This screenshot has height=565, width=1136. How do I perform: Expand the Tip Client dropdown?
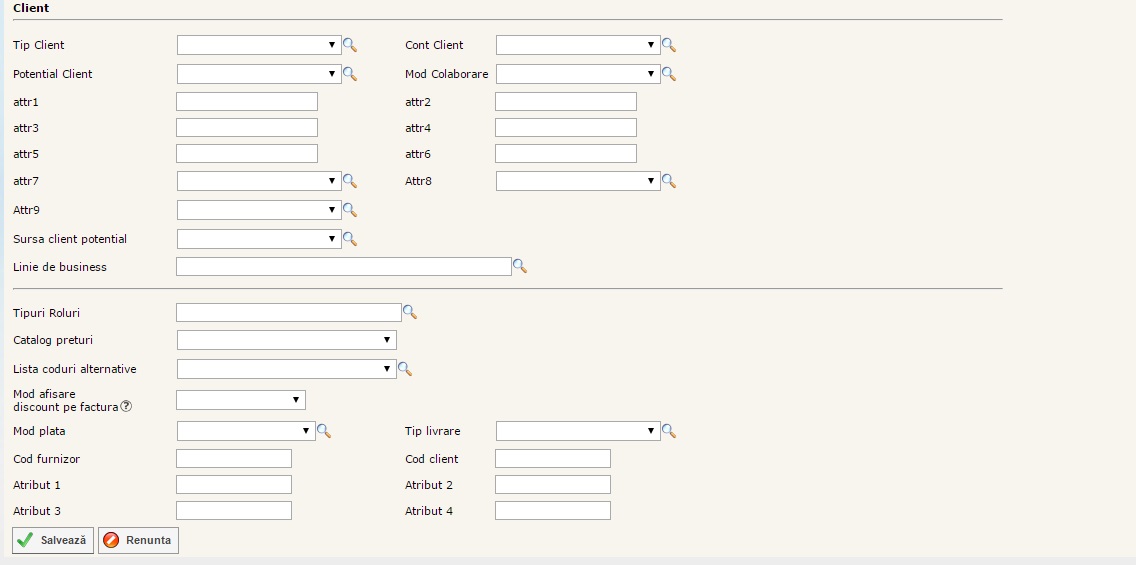click(x=259, y=45)
